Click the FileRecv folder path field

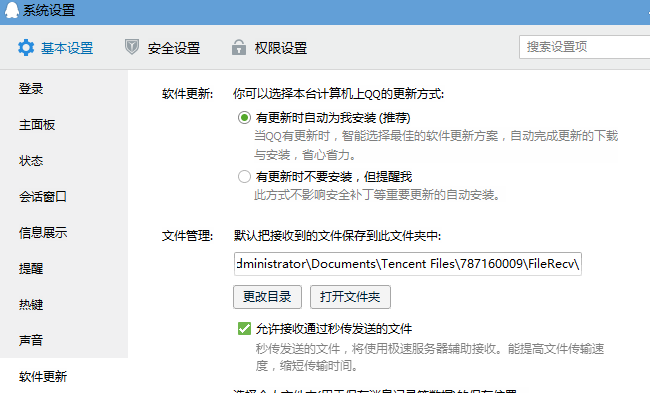pyautogui.click(x=407, y=264)
